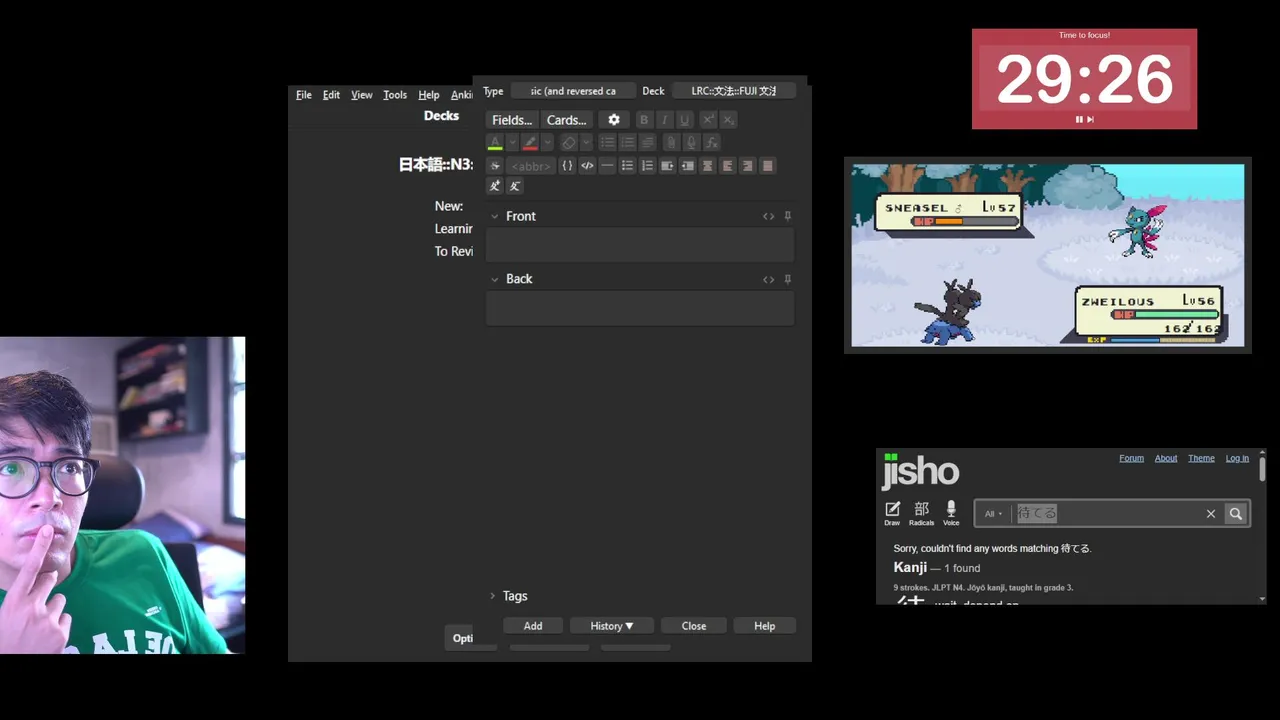Open the equations fx icon
The width and height of the screenshot is (1280, 720).
(x=711, y=143)
